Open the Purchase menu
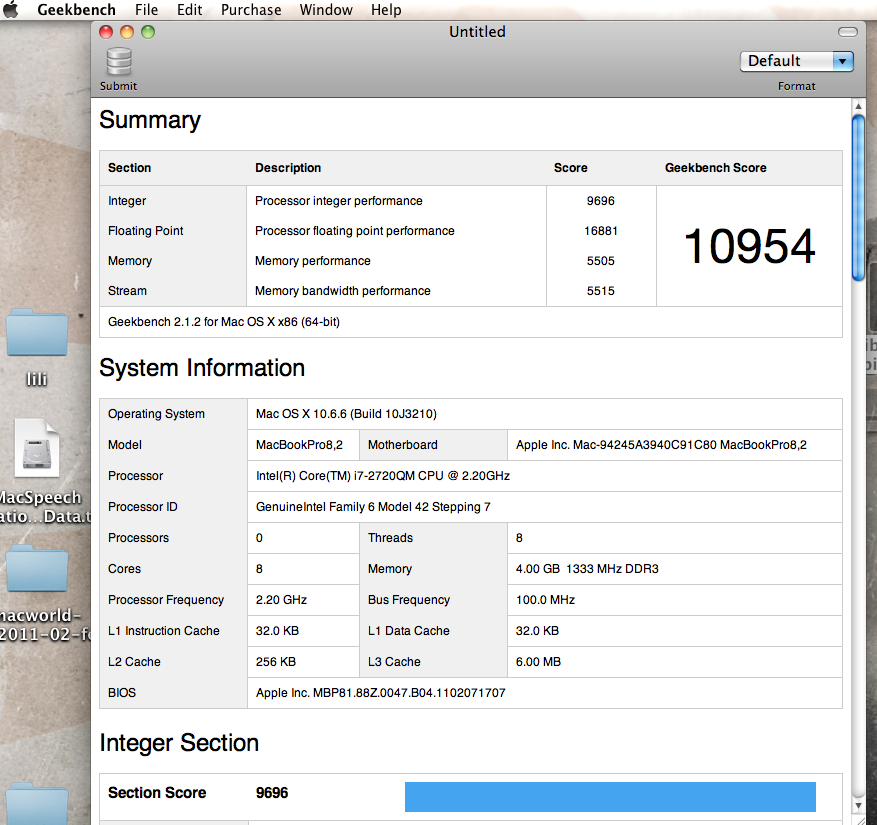 pos(251,10)
